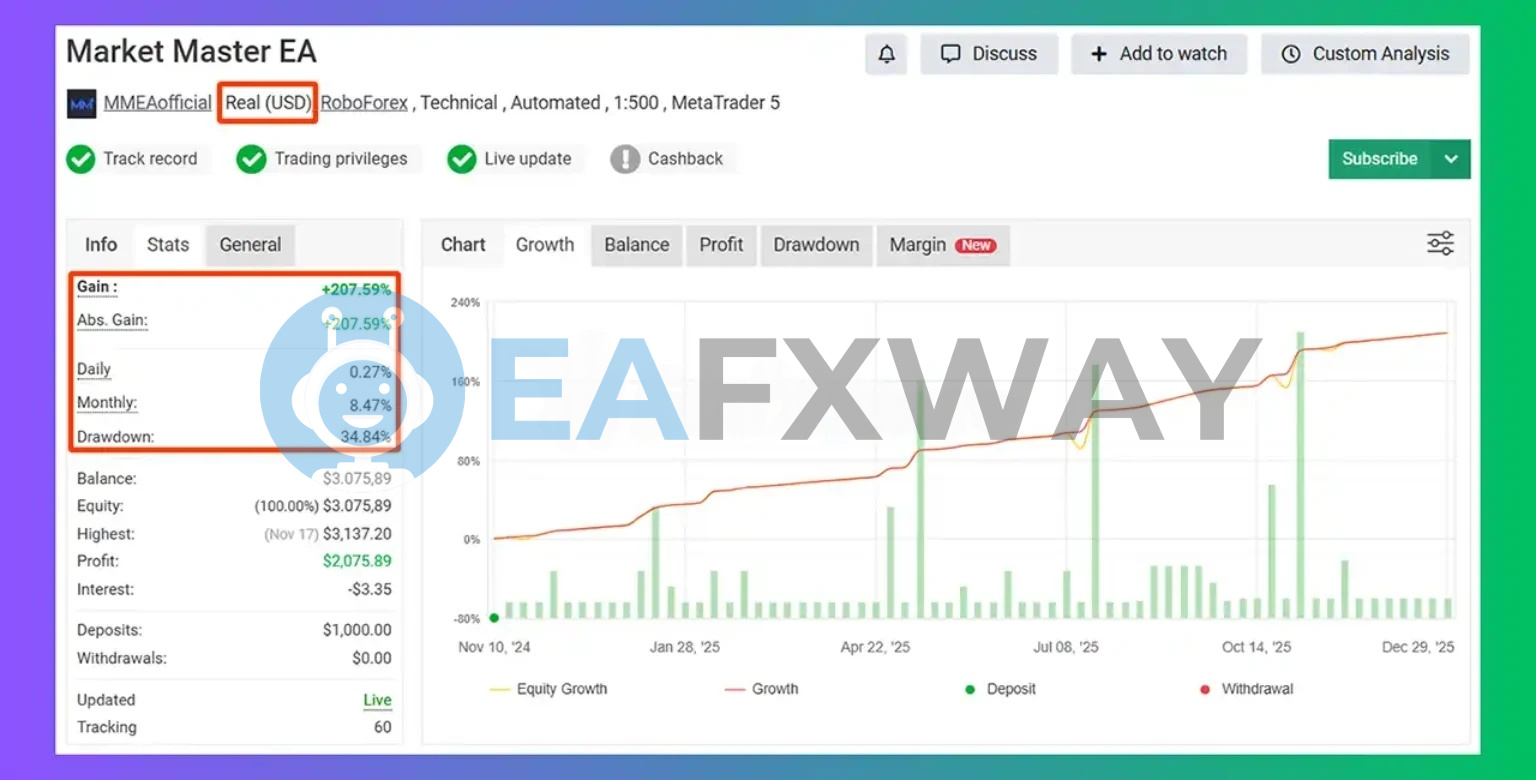Viewport: 1536px width, 780px height.
Task: Toggle Deposit legend marker
Action: point(998,689)
